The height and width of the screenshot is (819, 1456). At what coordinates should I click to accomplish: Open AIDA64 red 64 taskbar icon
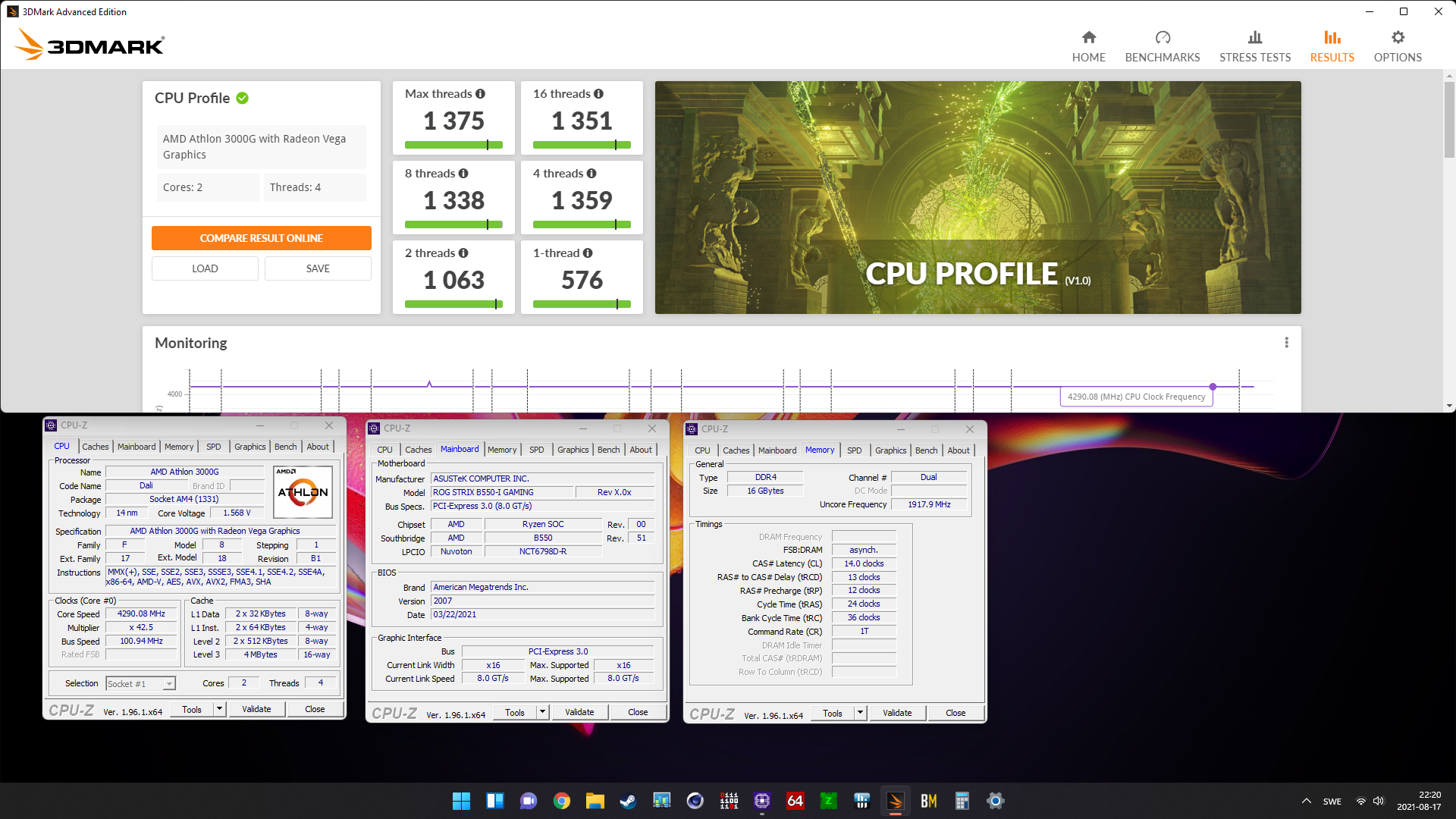[795, 801]
